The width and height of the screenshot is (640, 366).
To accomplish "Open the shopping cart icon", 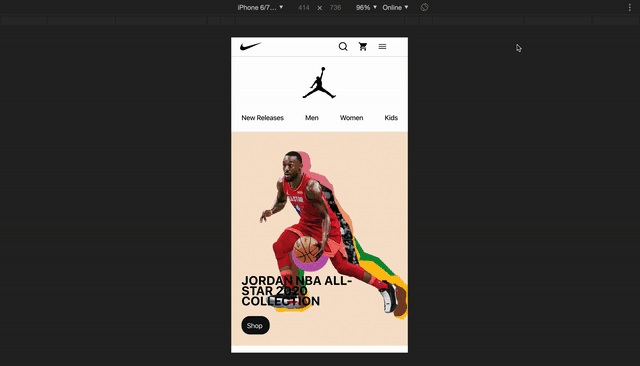I will 362,47.
